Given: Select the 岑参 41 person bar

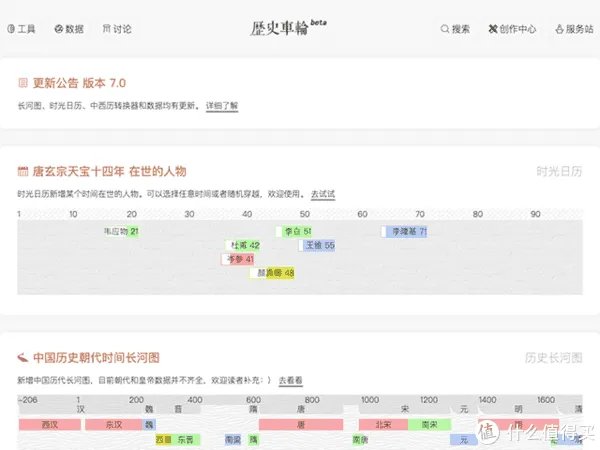Looking at the screenshot, I should 238,259.
